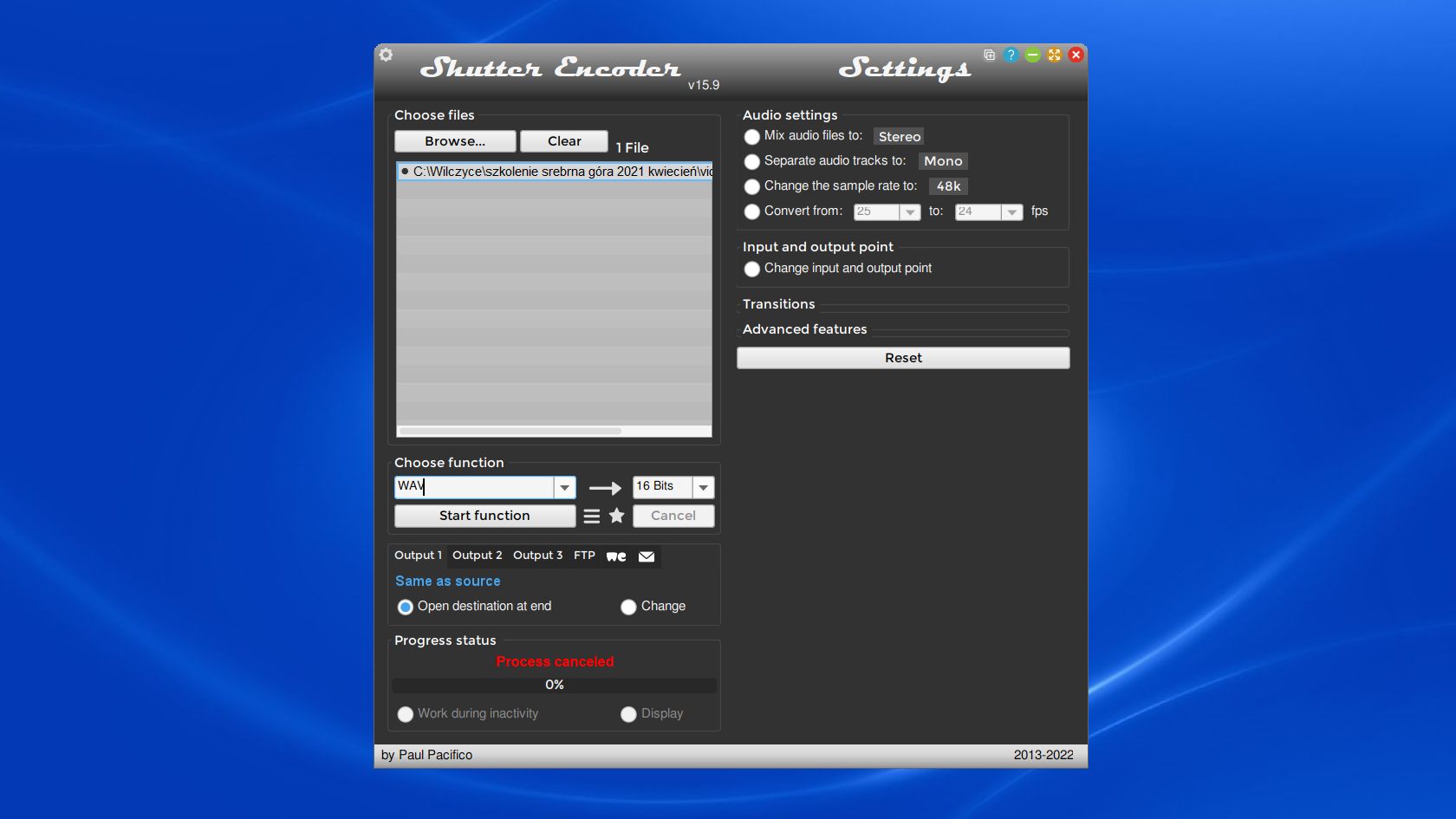Enable Mix audio files to option
Image resolution: width=1456 pixels, height=819 pixels.
tap(751, 137)
